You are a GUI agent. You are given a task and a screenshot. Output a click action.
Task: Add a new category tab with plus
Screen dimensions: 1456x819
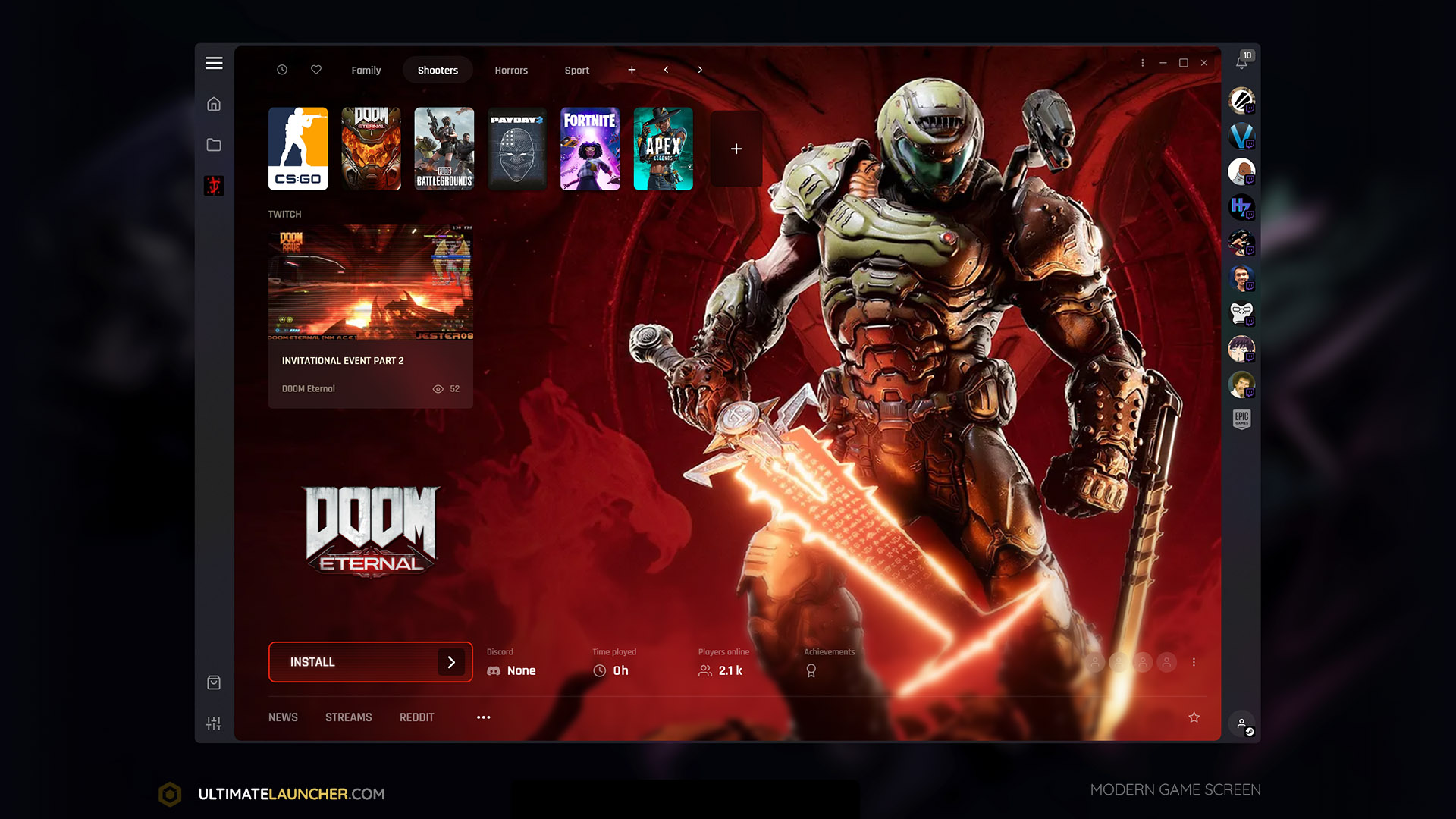coord(632,70)
